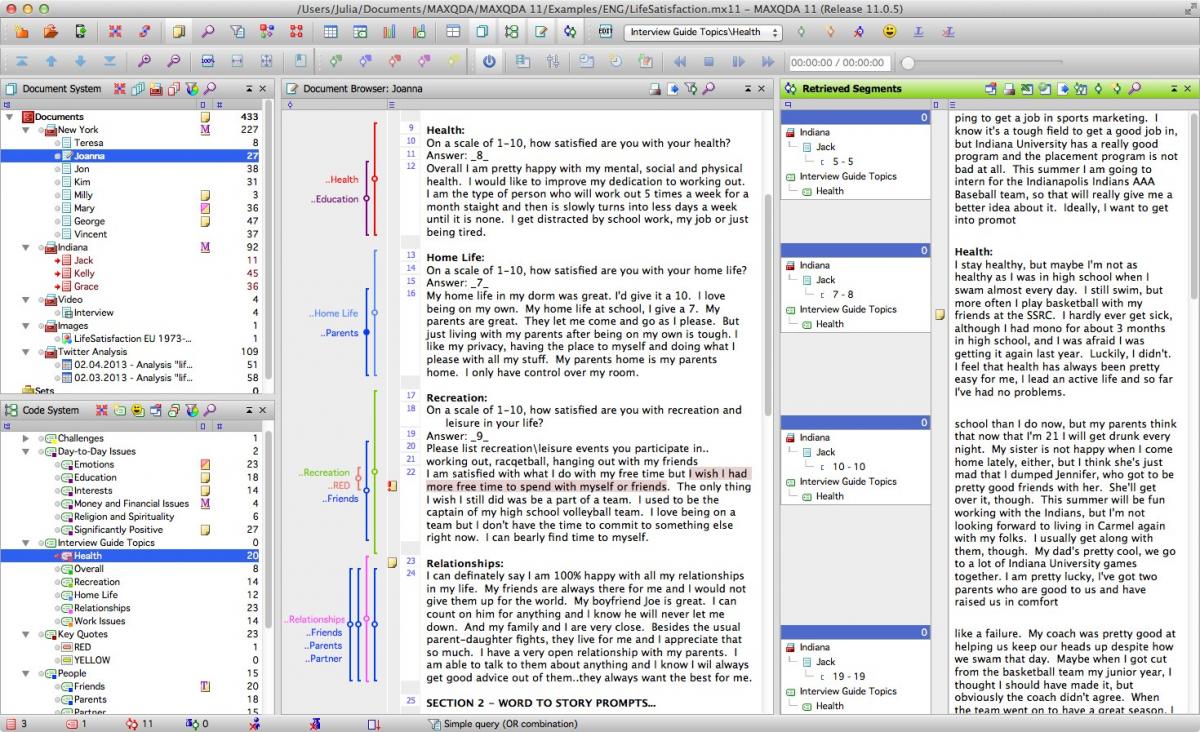Click the print icon in Document Browser header
The width and height of the screenshot is (1200, 732).
(x=656, y=88)
